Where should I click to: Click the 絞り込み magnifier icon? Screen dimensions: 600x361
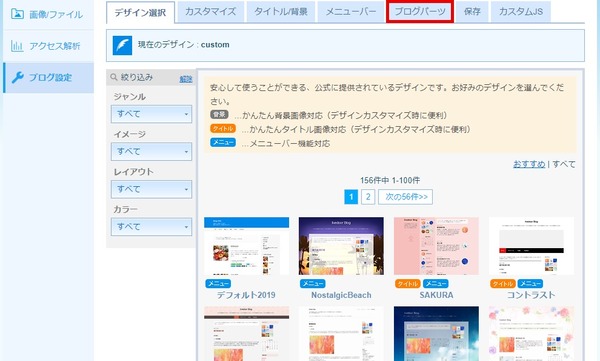coord(114,77)
